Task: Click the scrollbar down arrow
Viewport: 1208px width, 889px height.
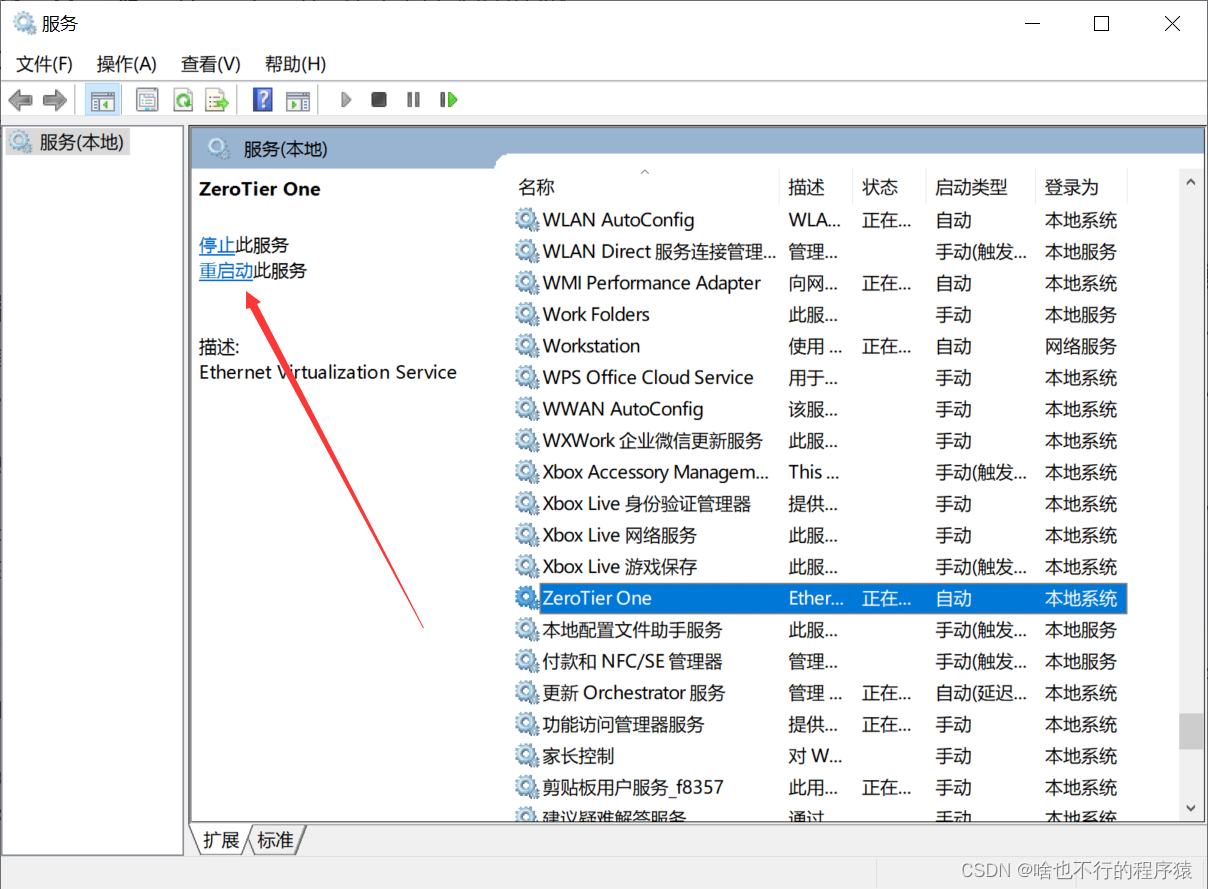Action: [1190, 807]
